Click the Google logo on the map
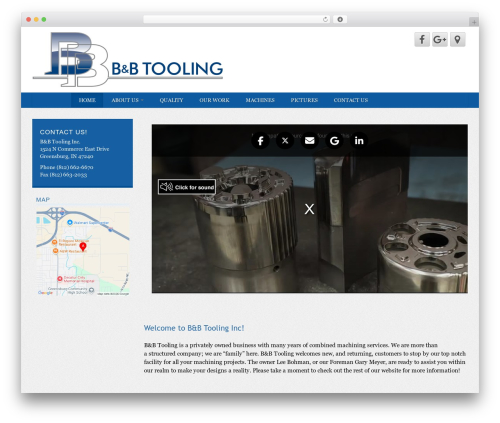 (45, 293)
